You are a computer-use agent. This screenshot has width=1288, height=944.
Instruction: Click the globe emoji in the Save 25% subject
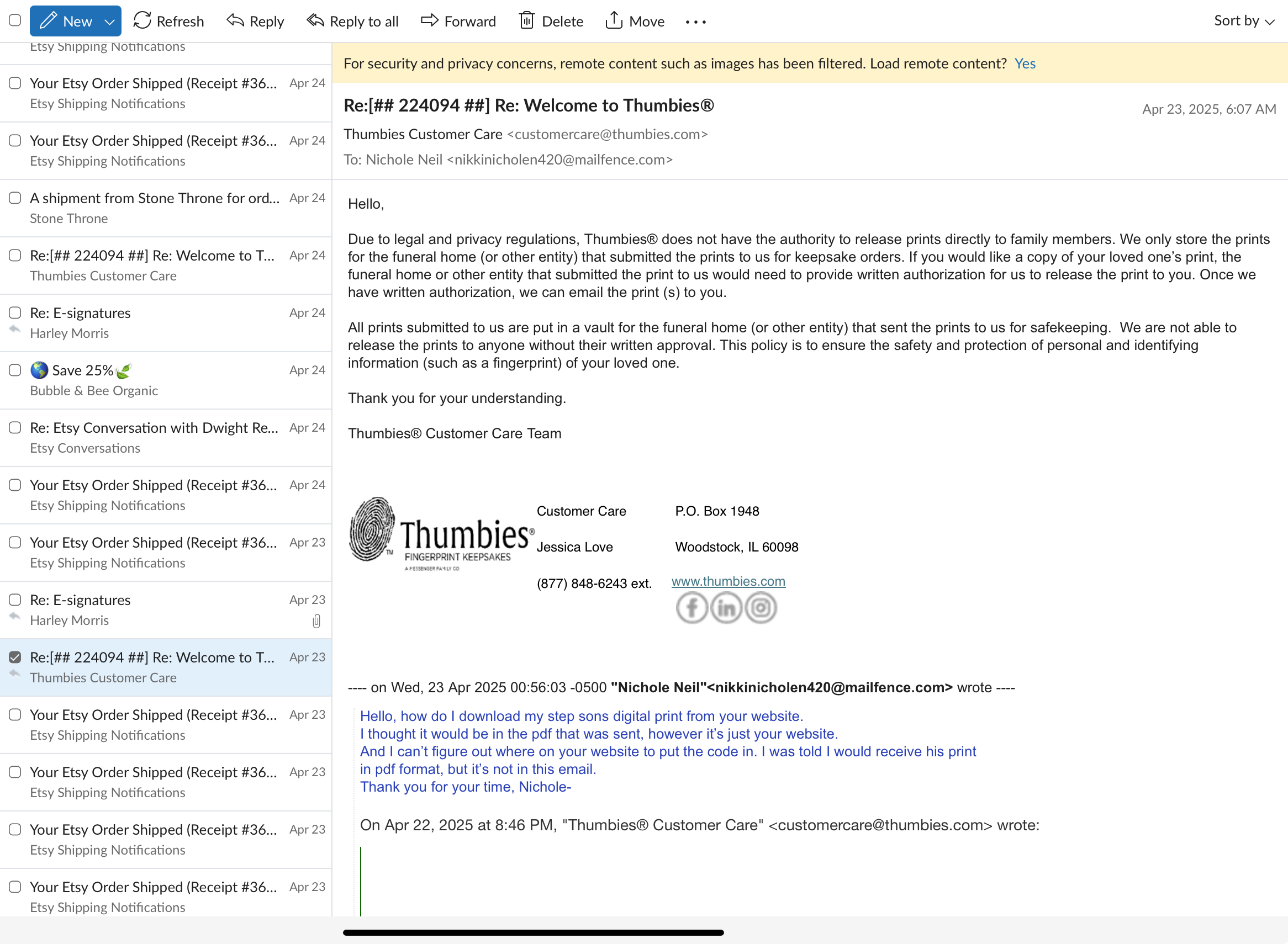click(39, 370)
